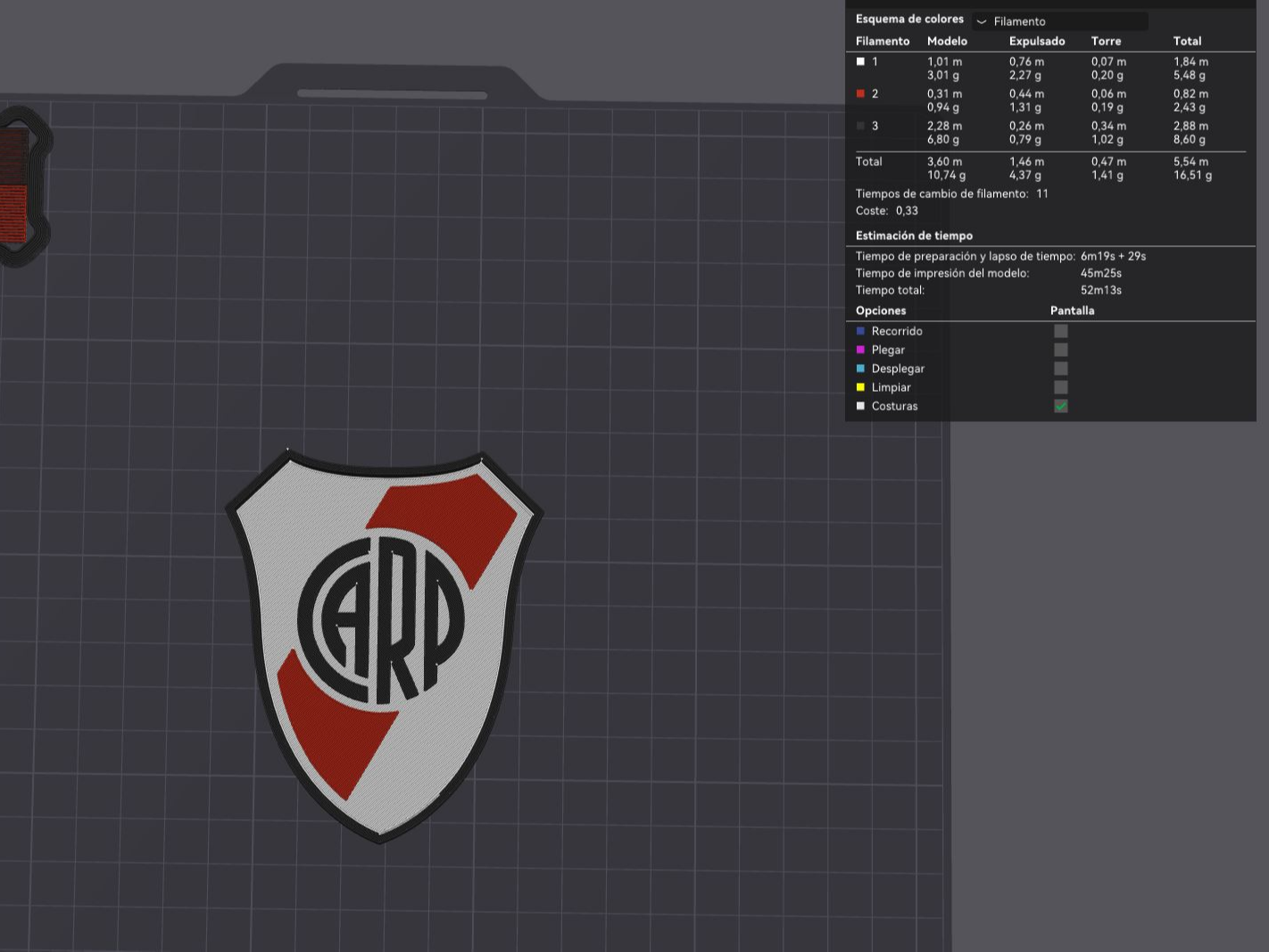Click the model print time '45m25s'
Image resolution: width=1269 pixels, height=952 pixels.
(1100, 273)
